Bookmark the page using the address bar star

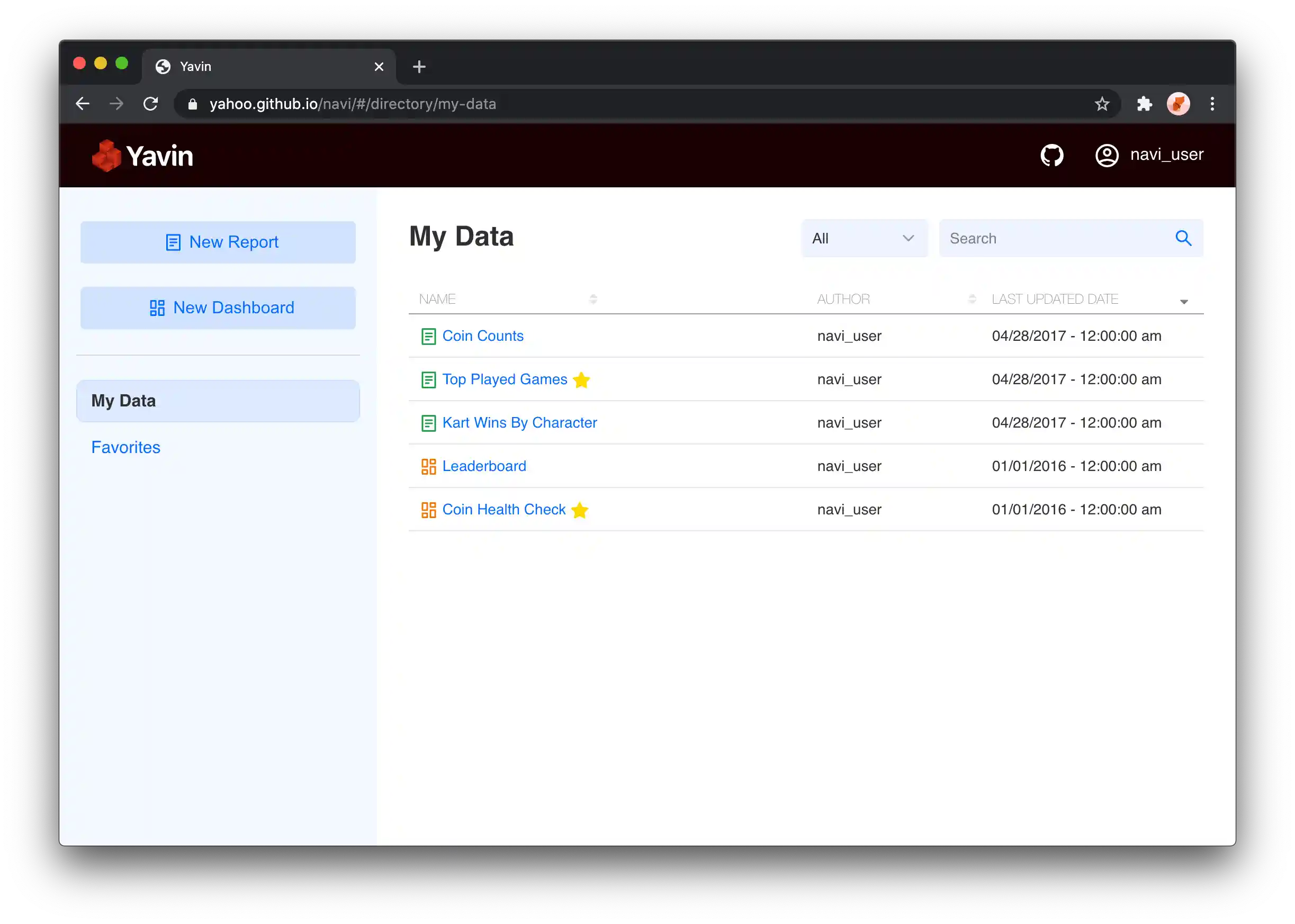[1102, 104]
